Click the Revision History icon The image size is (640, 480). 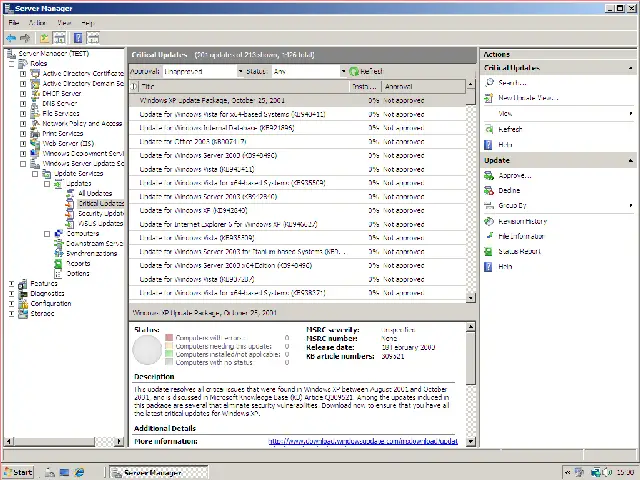click(x=489, y=221)
